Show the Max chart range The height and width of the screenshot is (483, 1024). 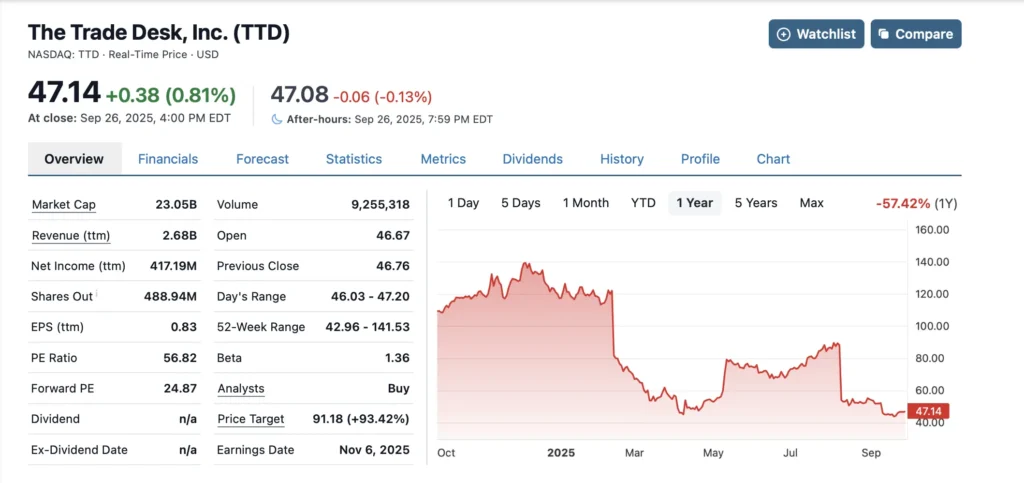[811, 203]
